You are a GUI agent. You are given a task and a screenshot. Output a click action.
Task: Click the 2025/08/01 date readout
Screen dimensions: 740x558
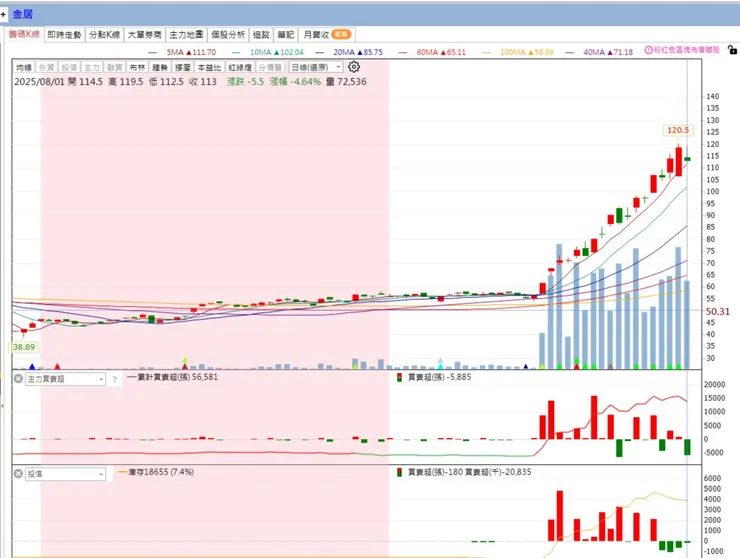tap(40, 82)
